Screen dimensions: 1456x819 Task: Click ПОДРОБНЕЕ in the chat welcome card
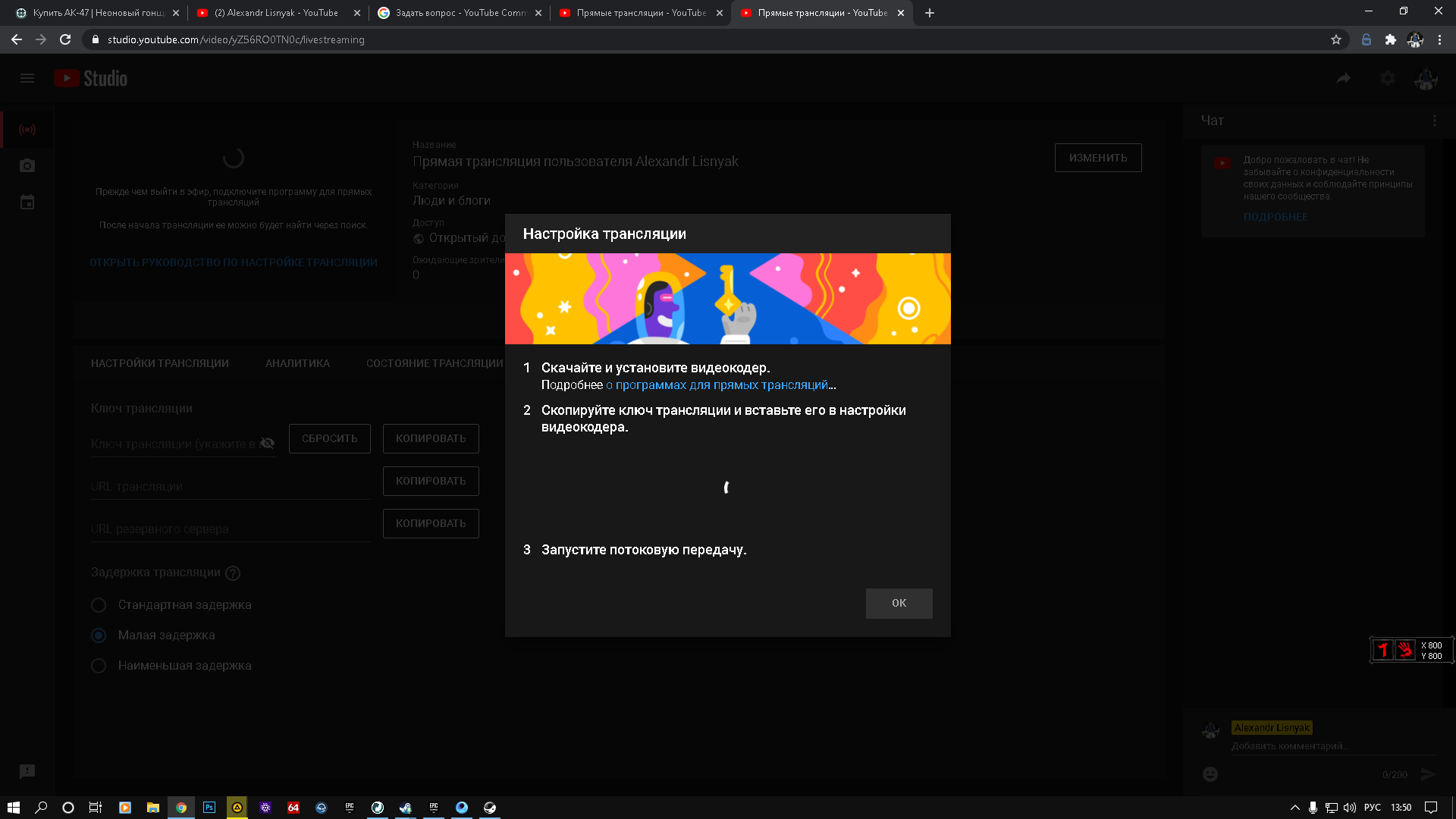pos(1276,217)
